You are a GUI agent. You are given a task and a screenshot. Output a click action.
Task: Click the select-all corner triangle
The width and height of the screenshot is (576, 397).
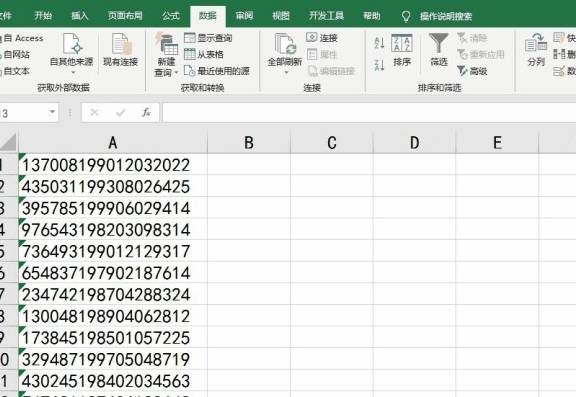[8, 141]
